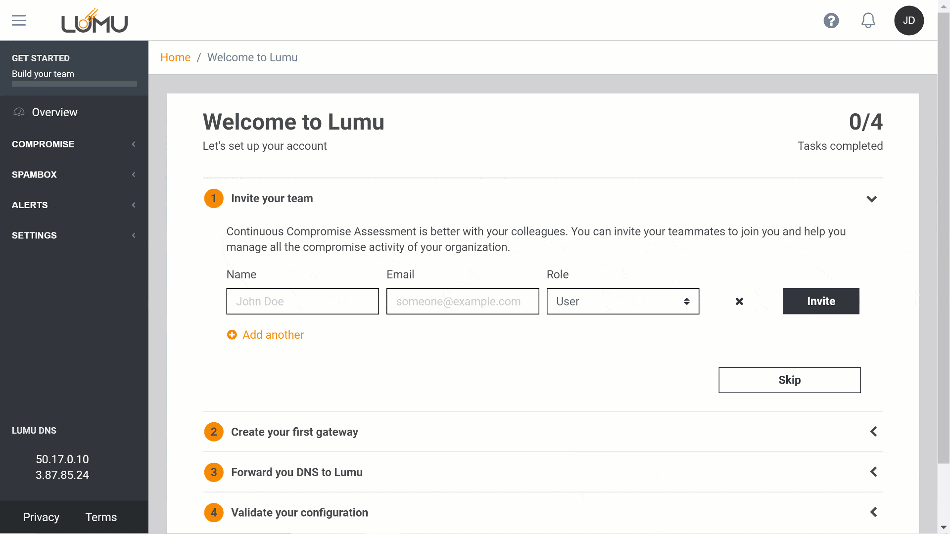Screen dimensions: 950x534
Task: Click the plus icon beside Add another
Action: tap(232, 335)
